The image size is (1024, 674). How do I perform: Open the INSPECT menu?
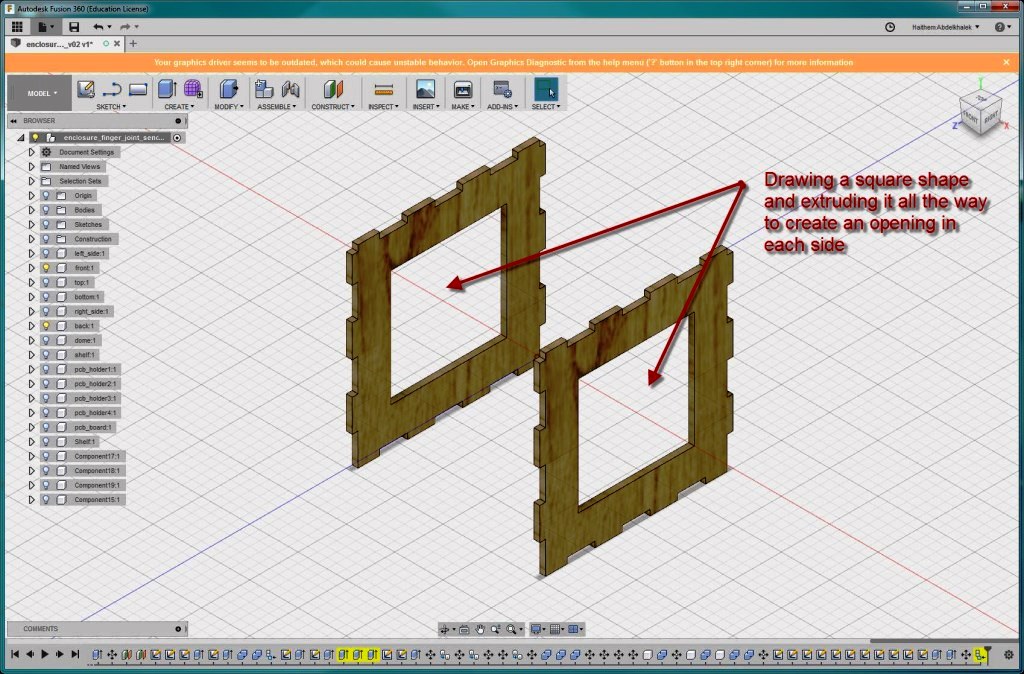coord(383,106)
